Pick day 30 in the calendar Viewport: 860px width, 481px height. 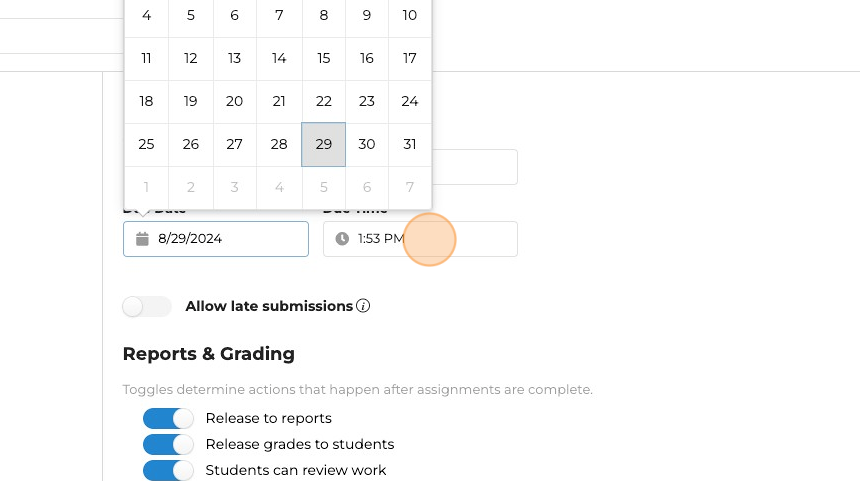pos(367,144)
